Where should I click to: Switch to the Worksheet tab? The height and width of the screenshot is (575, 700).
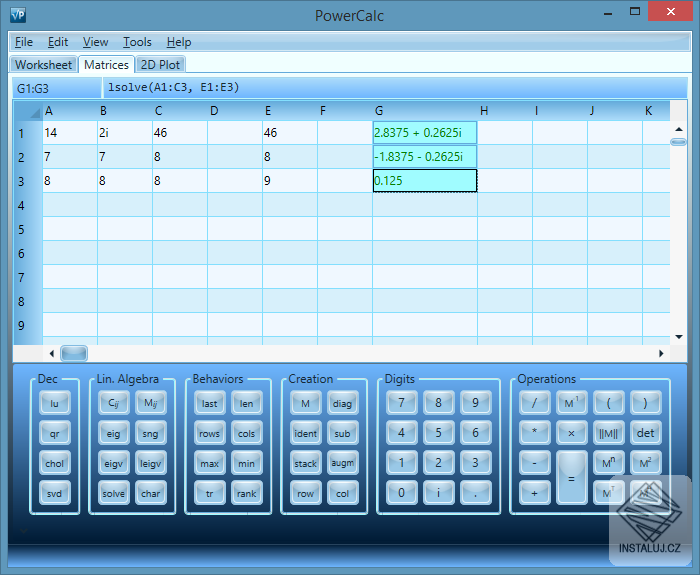pyautogui.click(x=43, y=65)
